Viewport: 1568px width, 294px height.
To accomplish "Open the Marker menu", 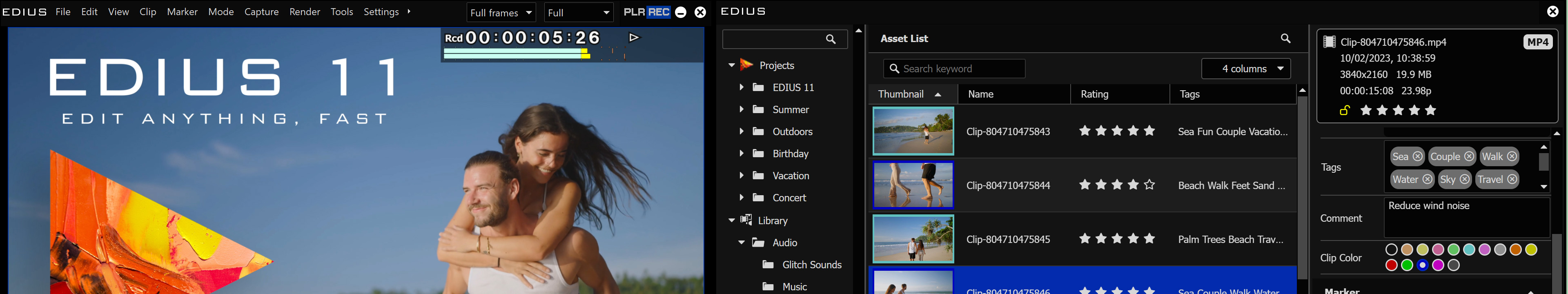I will pos(183,12).
